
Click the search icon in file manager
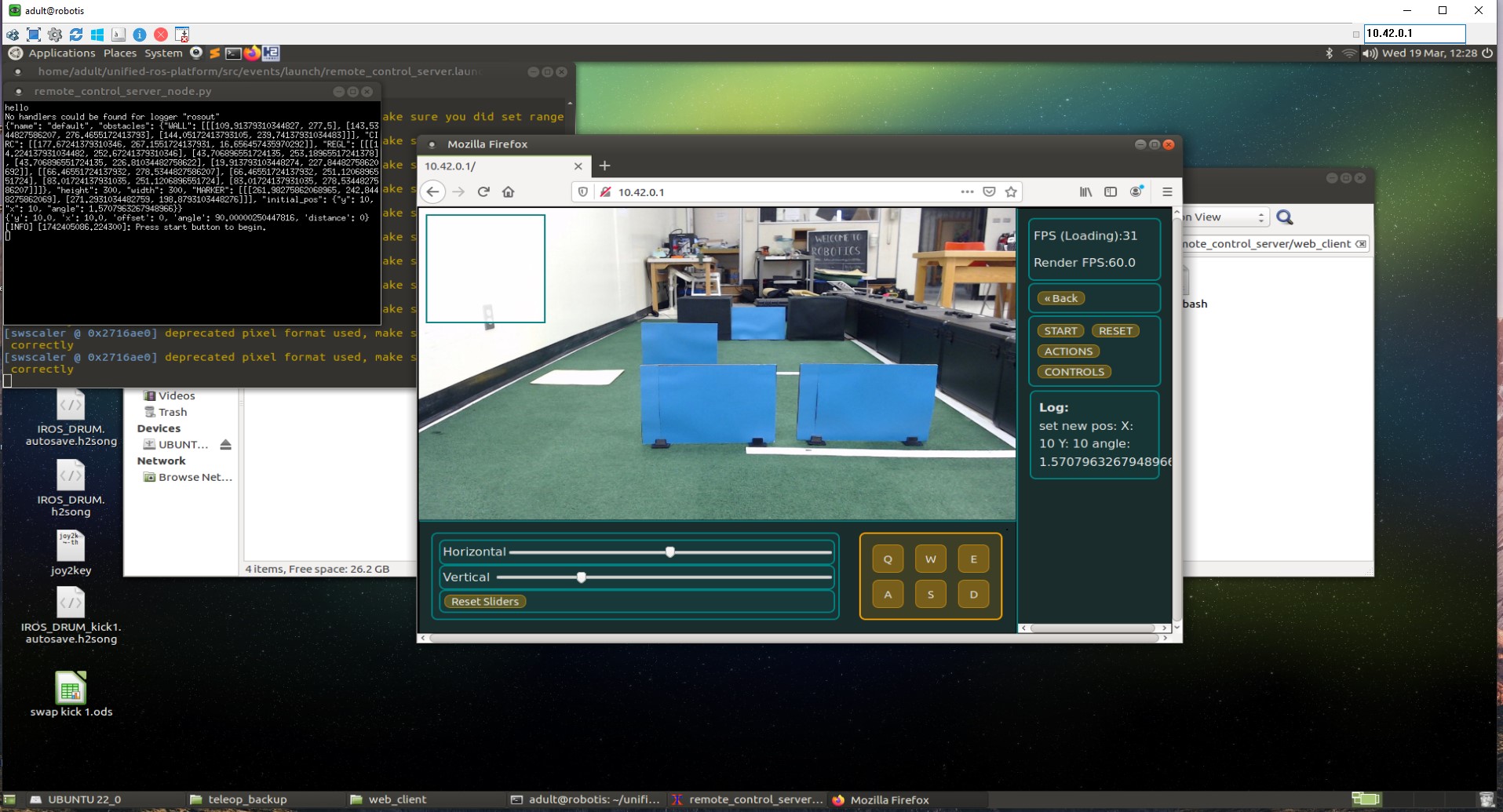(x=1285, y=217)
